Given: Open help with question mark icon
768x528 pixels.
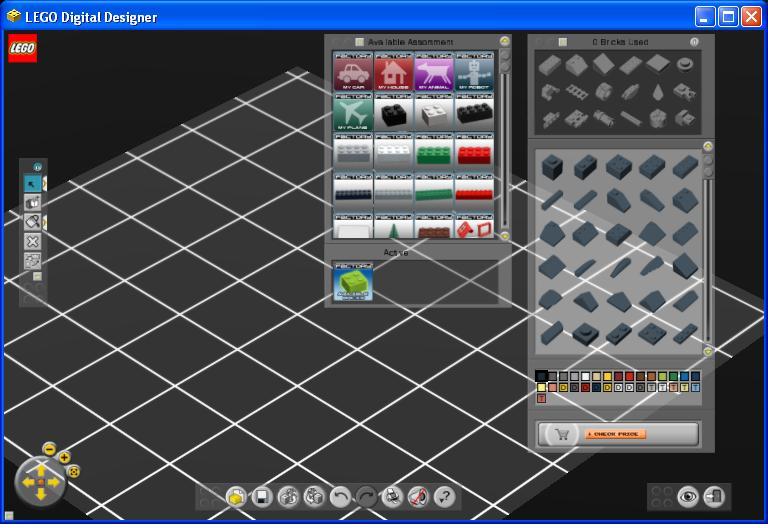Looking at the screenshot, I should click(x=444, y=497).
